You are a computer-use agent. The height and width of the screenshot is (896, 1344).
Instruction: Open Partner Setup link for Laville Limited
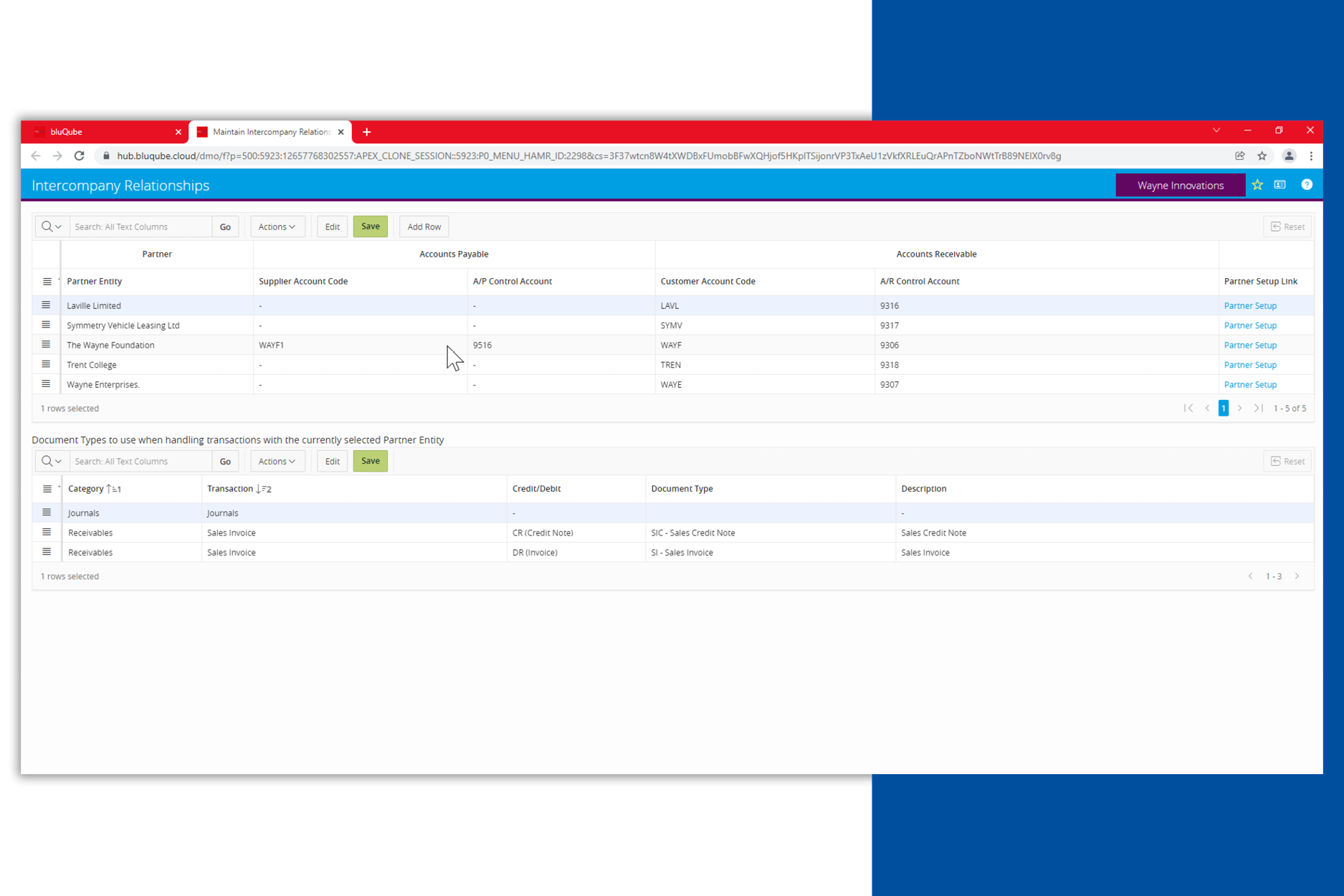[x=1250, y=305]
